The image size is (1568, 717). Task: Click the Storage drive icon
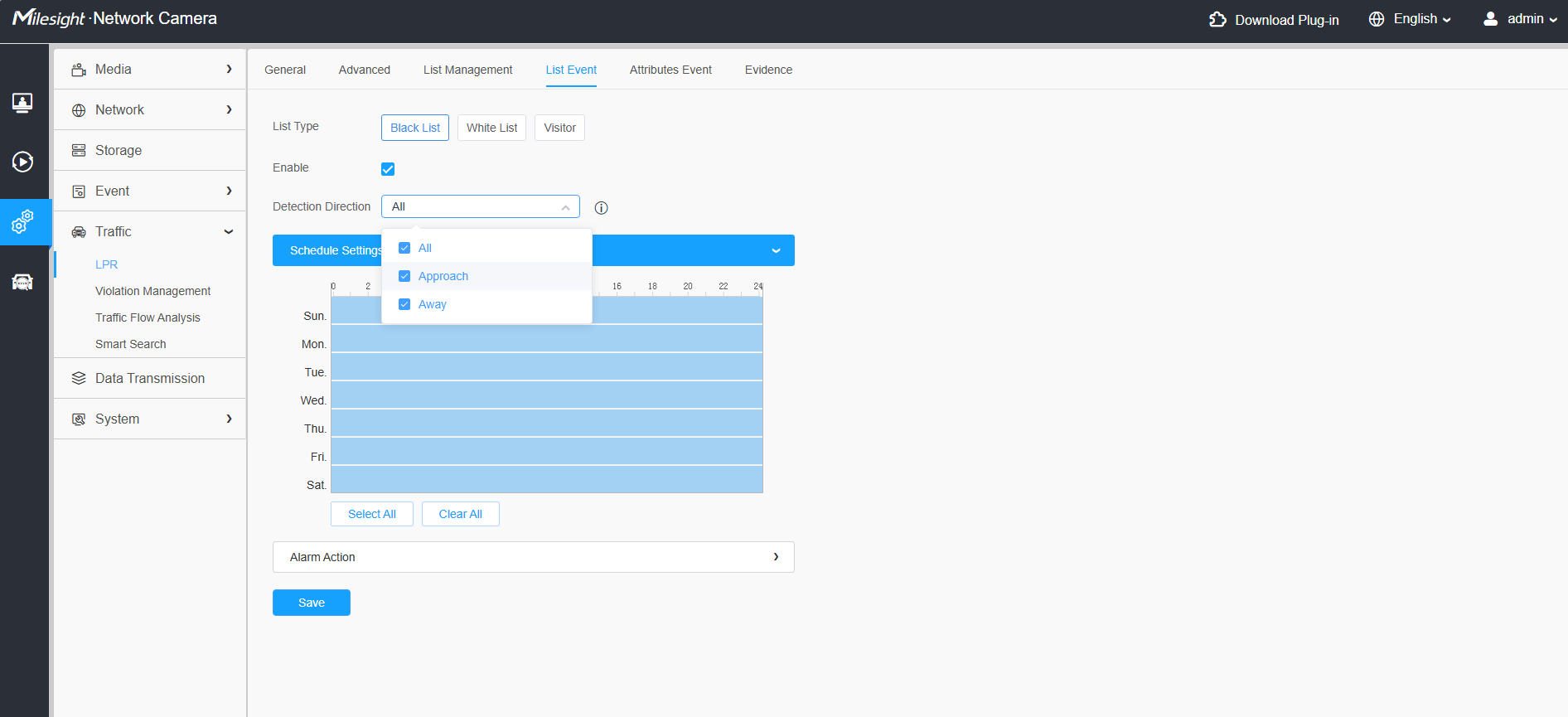pos(79,150)
